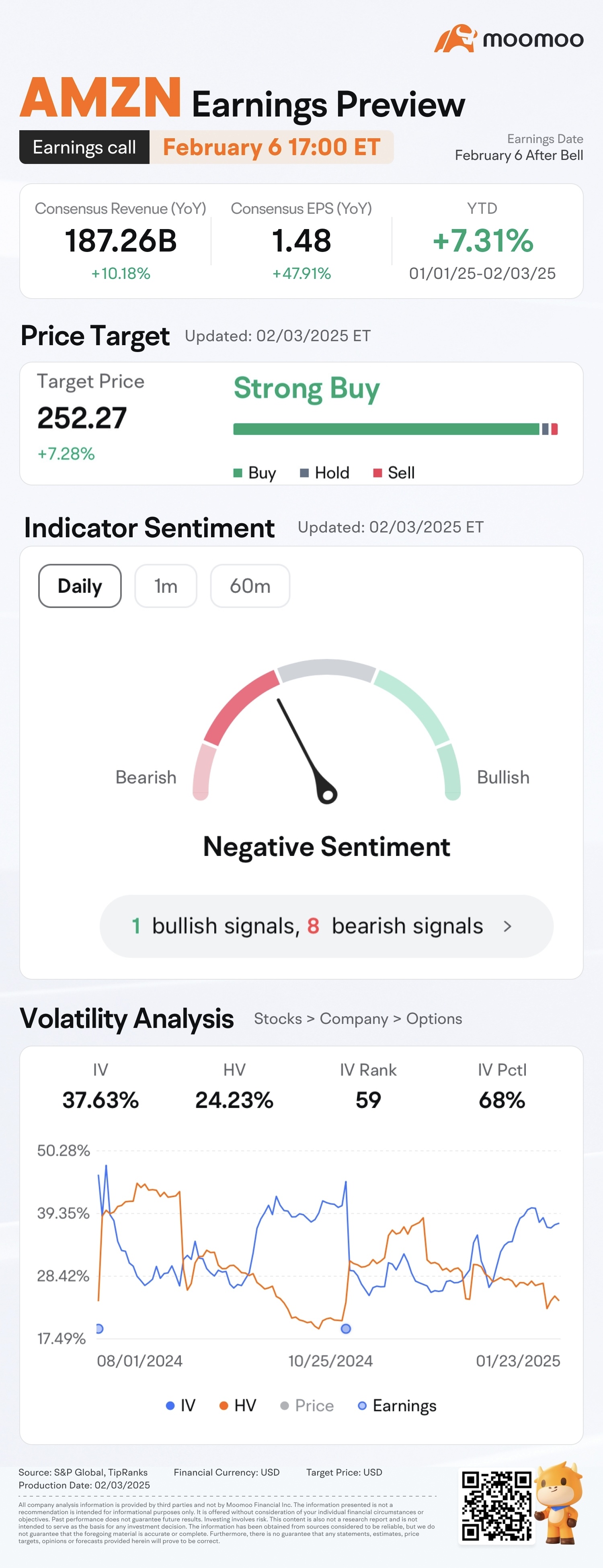The image size is (603, 1568).
Task: Select the Daily timeframe tab
Action: 80,586
